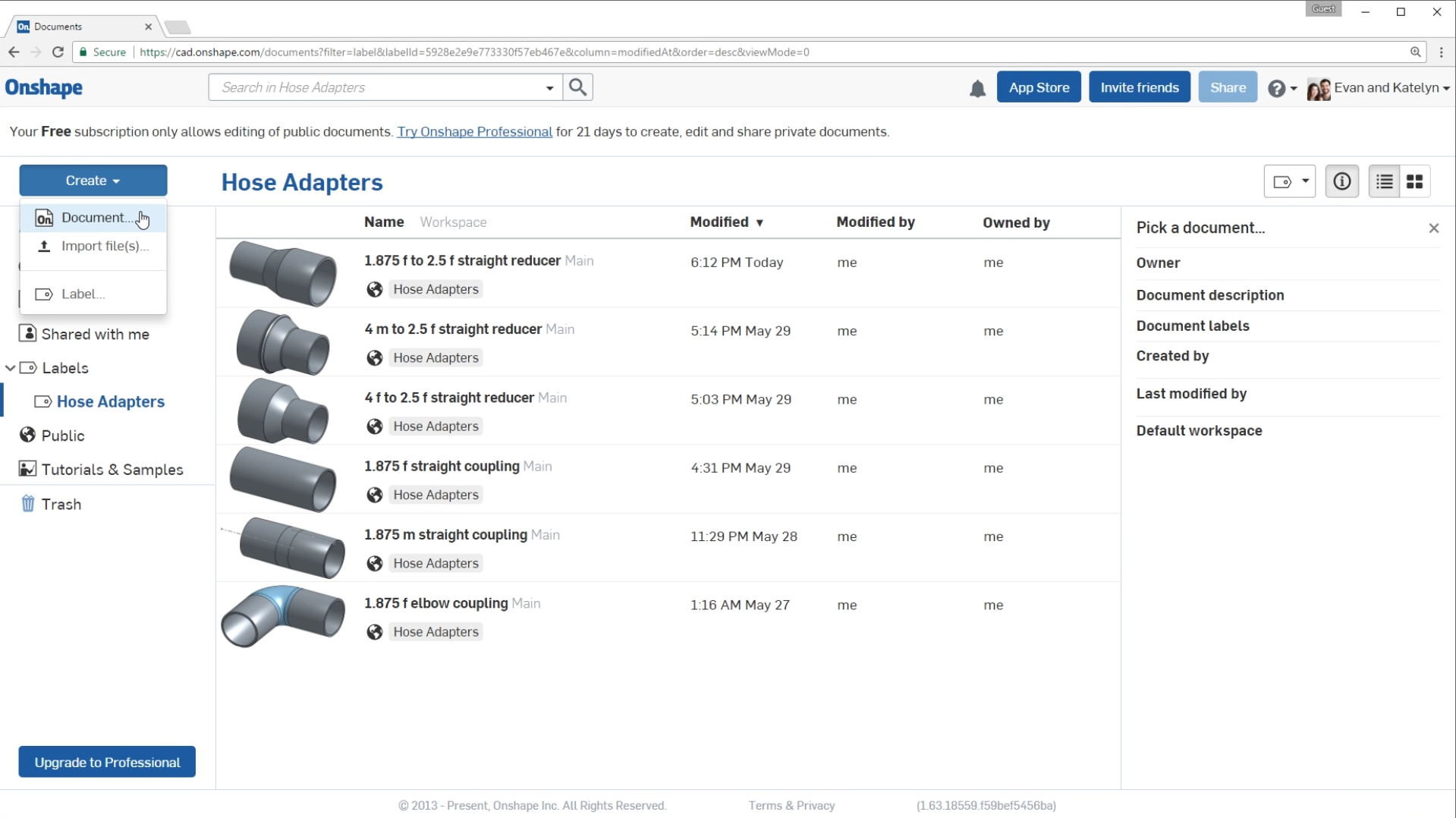Screen dimensions: 1456x818
Task: Open the Trash folder
Action: (61, 504)
